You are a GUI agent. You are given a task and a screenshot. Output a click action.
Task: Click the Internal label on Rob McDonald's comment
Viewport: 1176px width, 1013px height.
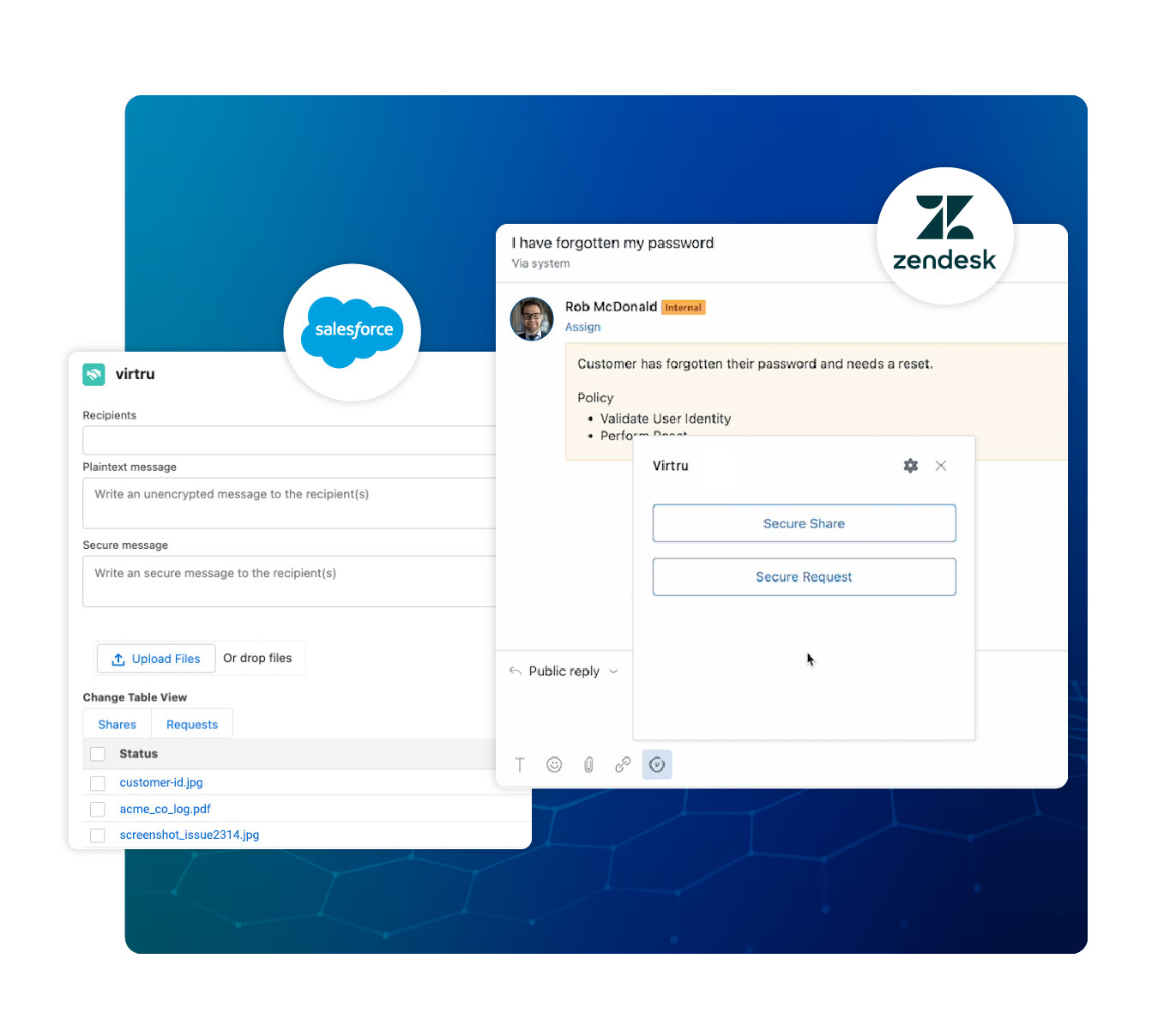coord(683,307)
